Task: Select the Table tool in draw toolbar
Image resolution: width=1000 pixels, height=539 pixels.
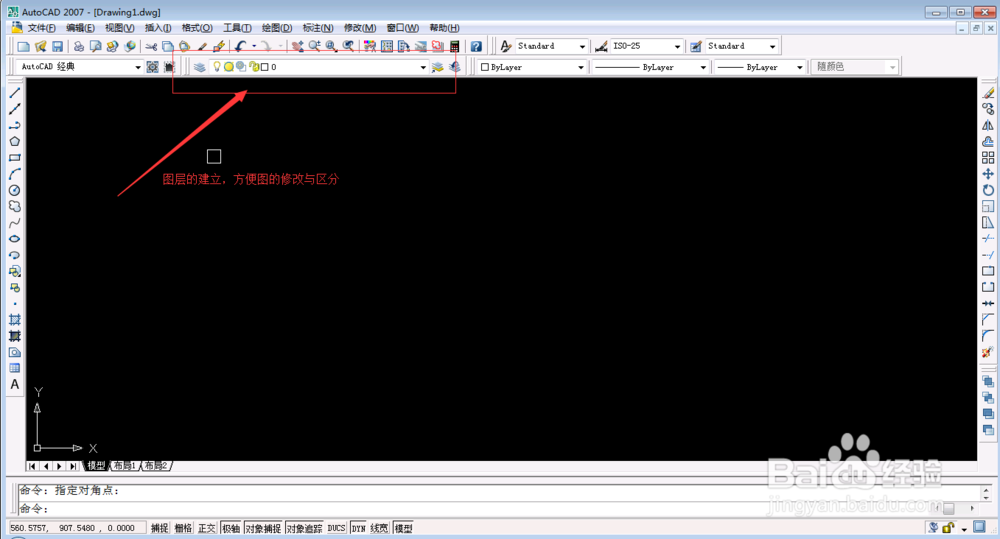Action: (x=15, y=368)
